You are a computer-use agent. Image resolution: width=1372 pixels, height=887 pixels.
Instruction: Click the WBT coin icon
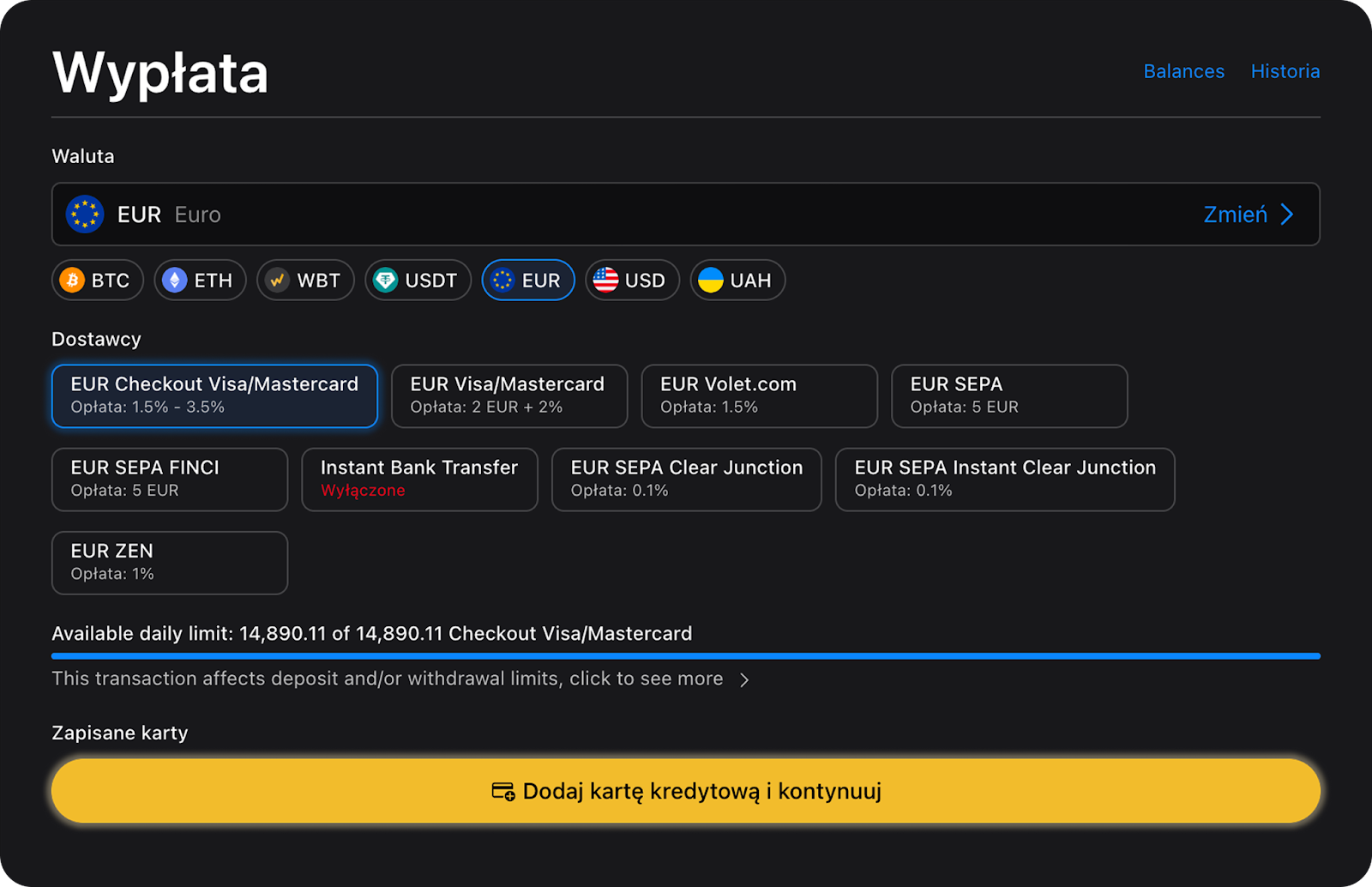(x=277, y=281)
